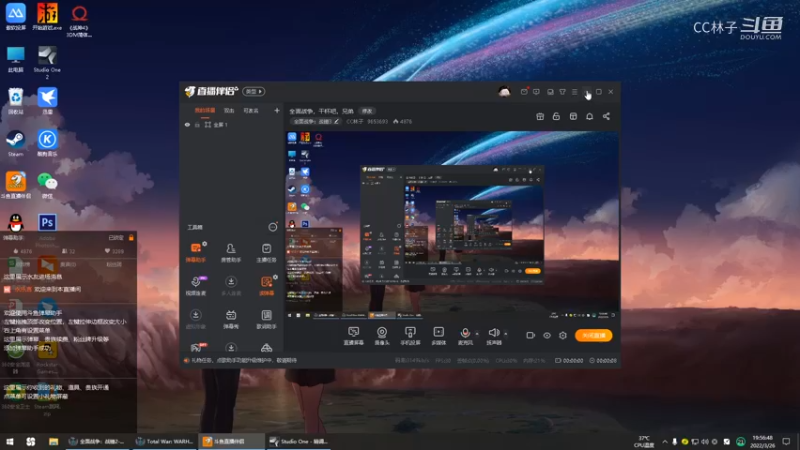Switch to 全面战争 taskbar window
This screenshot has width=800, height=450.
tap(97, 441)
